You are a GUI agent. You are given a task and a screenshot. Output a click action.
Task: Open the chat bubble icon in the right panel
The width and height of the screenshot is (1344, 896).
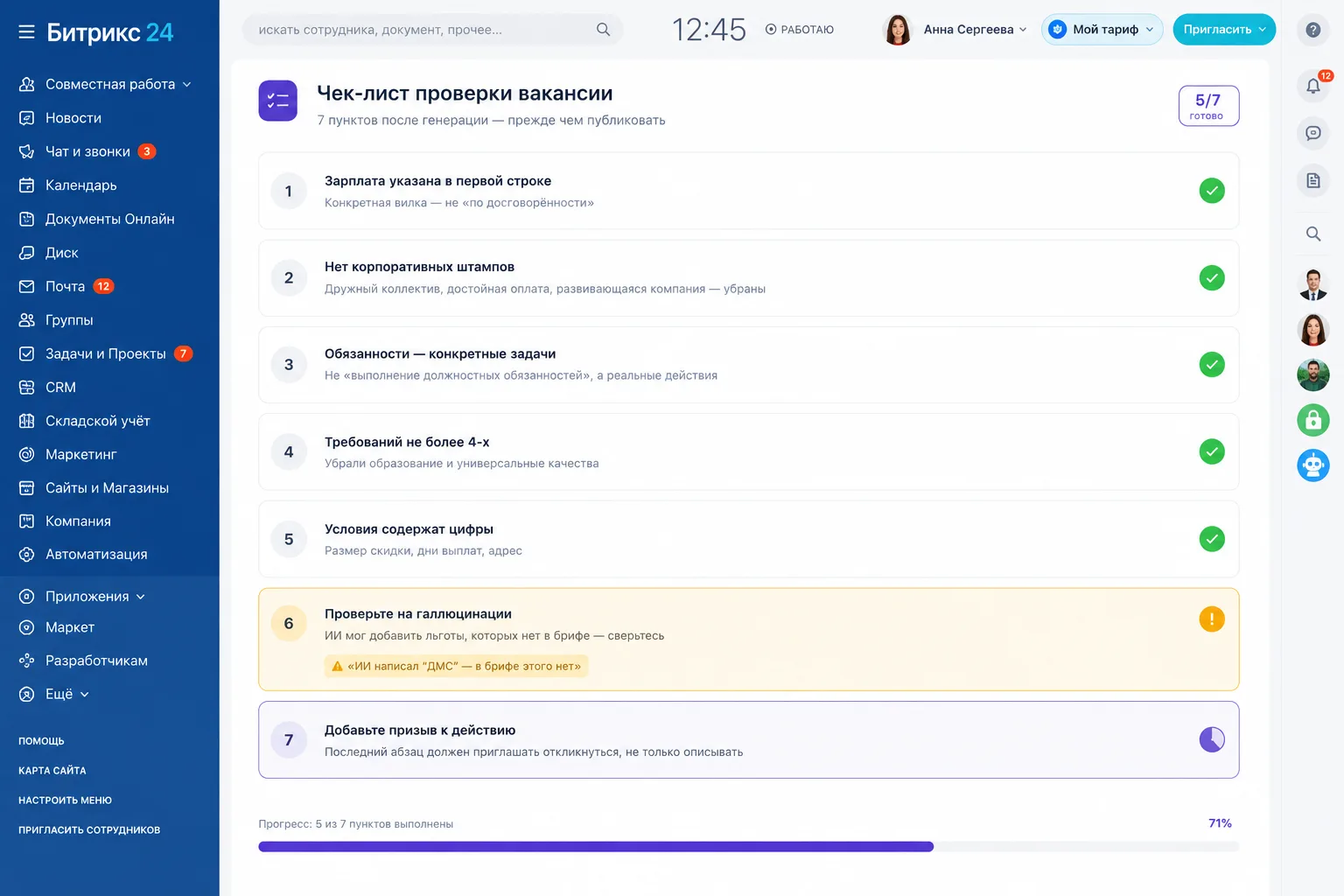(1312, 133)
